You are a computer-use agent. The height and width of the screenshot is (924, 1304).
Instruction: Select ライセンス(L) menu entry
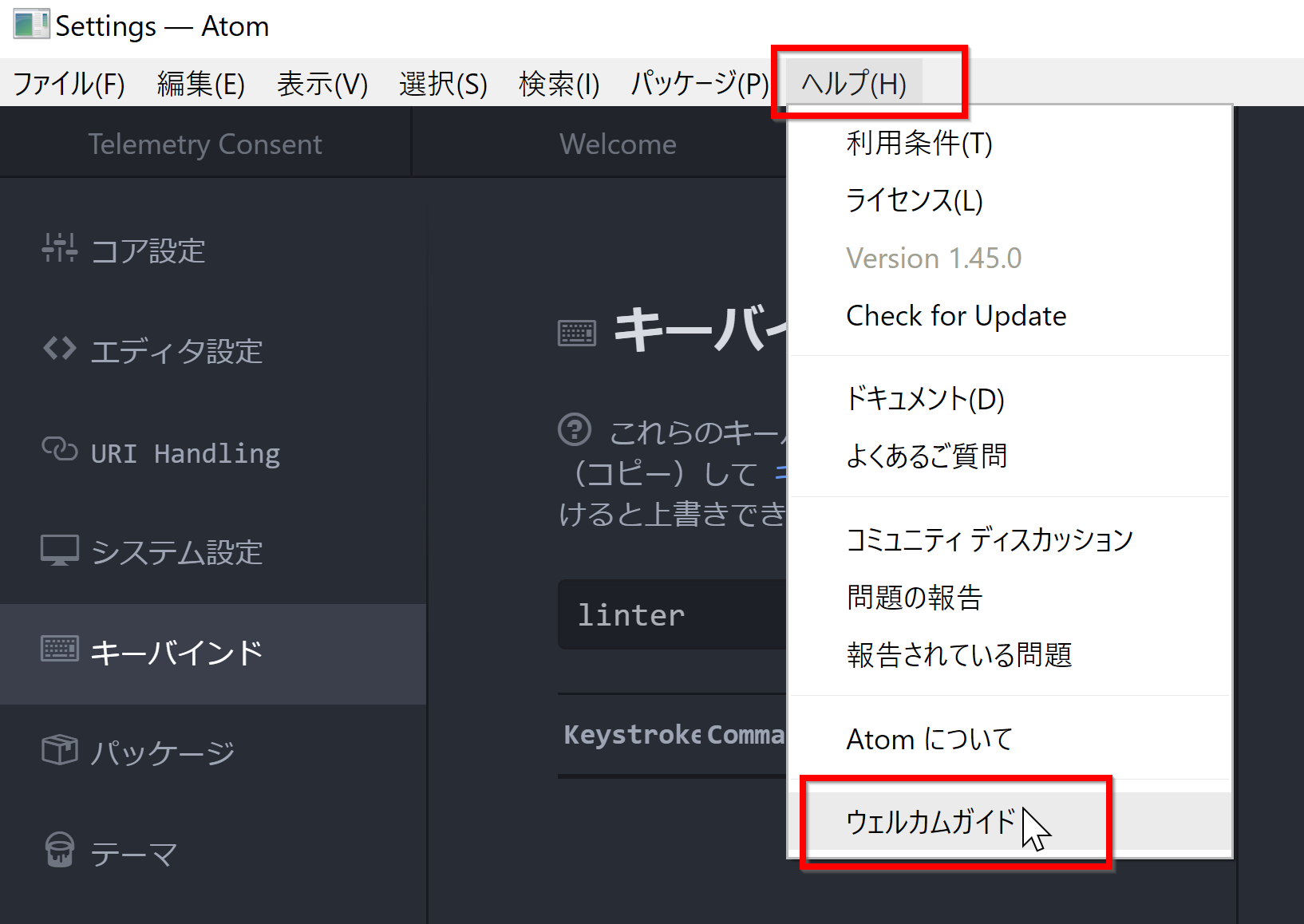[1010, 200]
